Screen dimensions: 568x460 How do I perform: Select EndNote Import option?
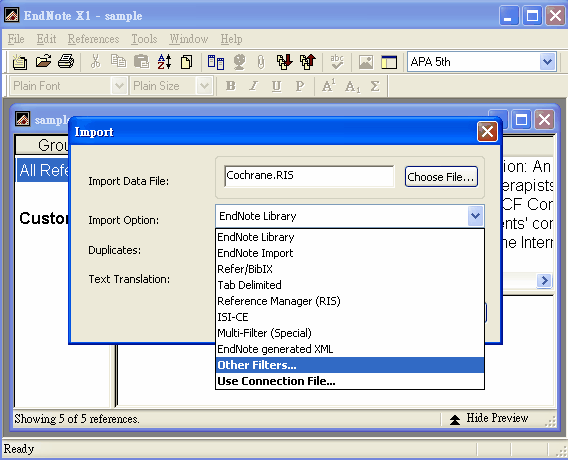click(x=350, y=253)
